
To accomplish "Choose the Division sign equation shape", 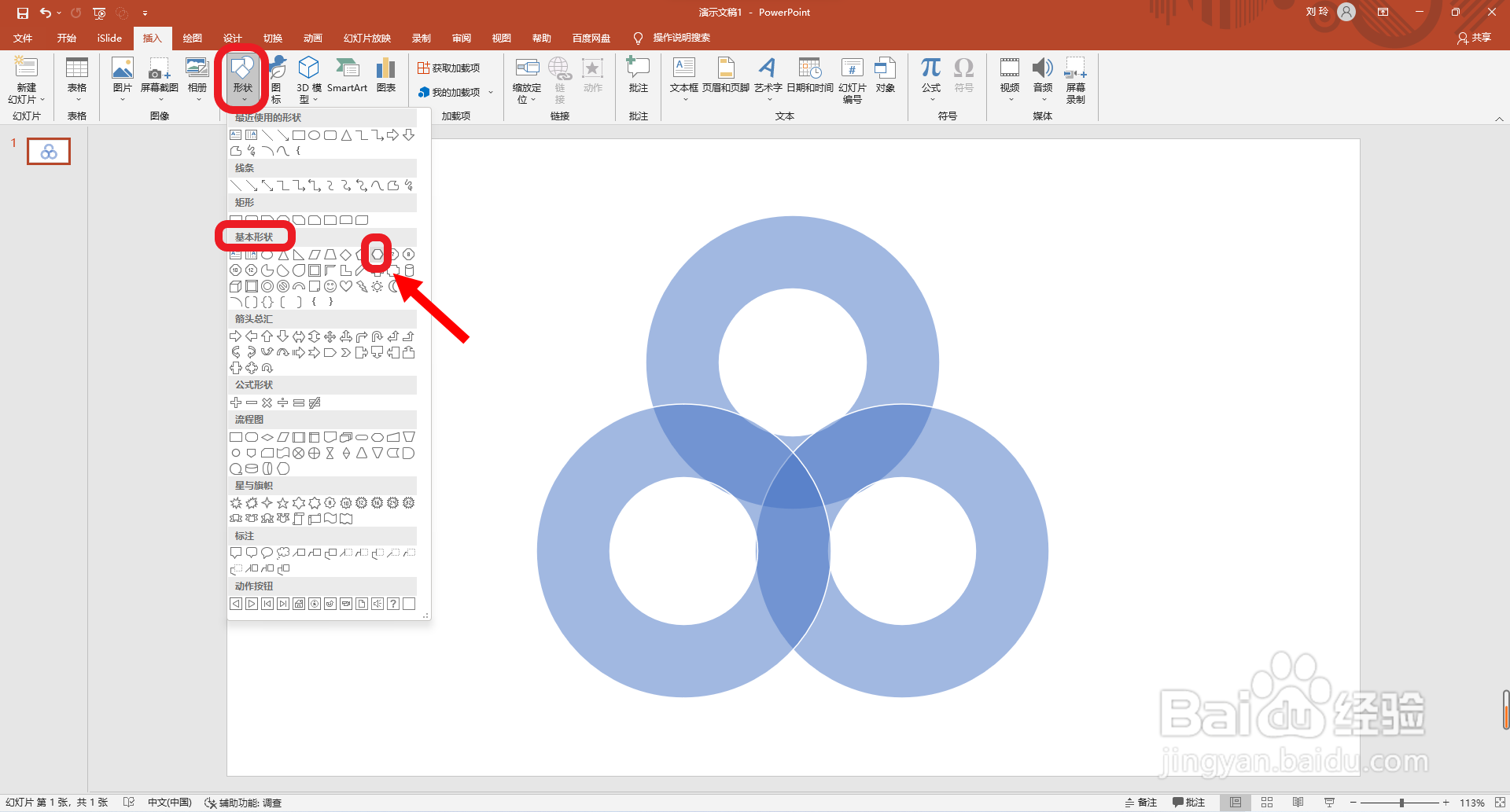I will pyautogui.click(x=283, y=402).
